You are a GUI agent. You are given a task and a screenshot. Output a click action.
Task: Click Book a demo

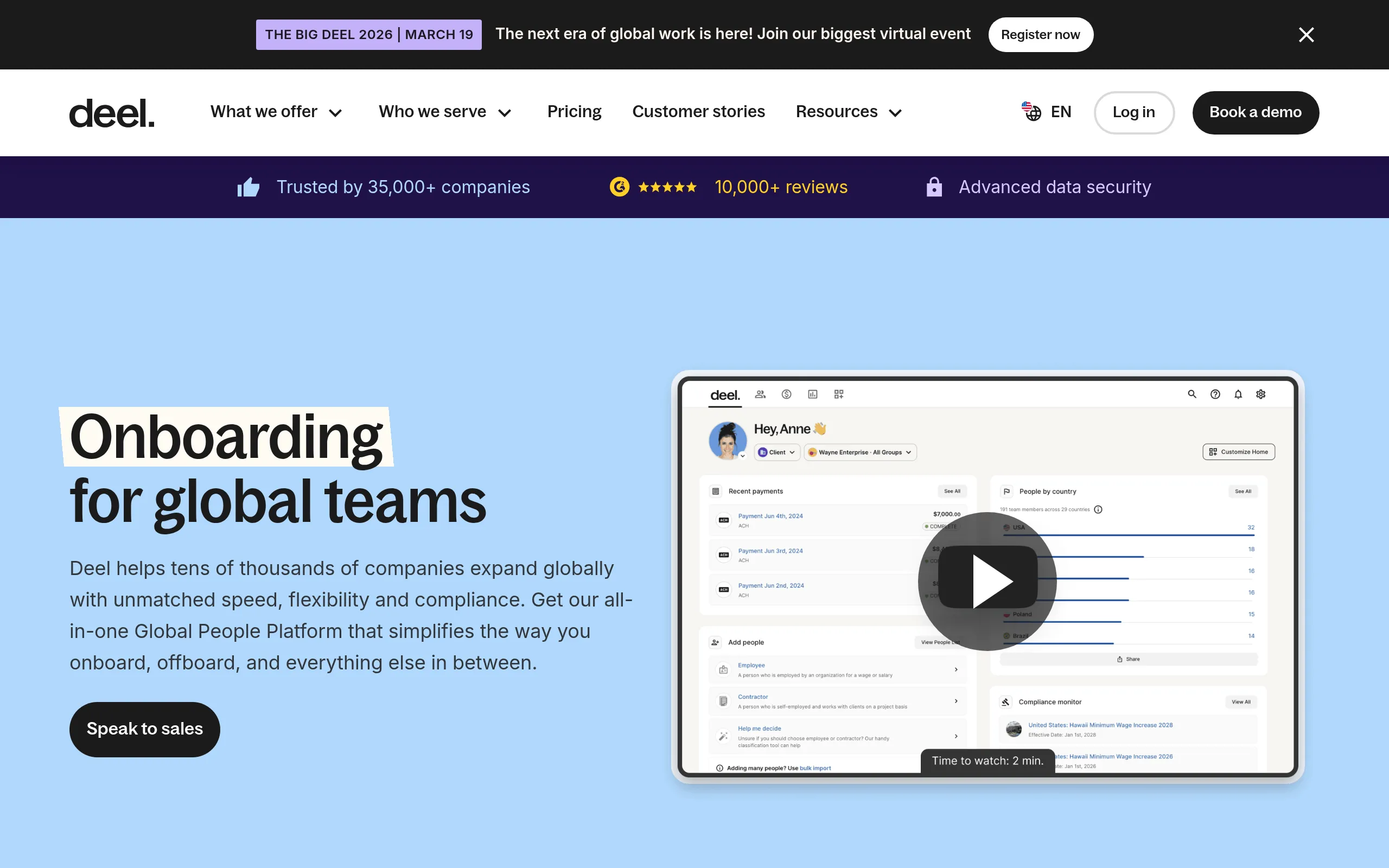click(x=1256, y=112)
